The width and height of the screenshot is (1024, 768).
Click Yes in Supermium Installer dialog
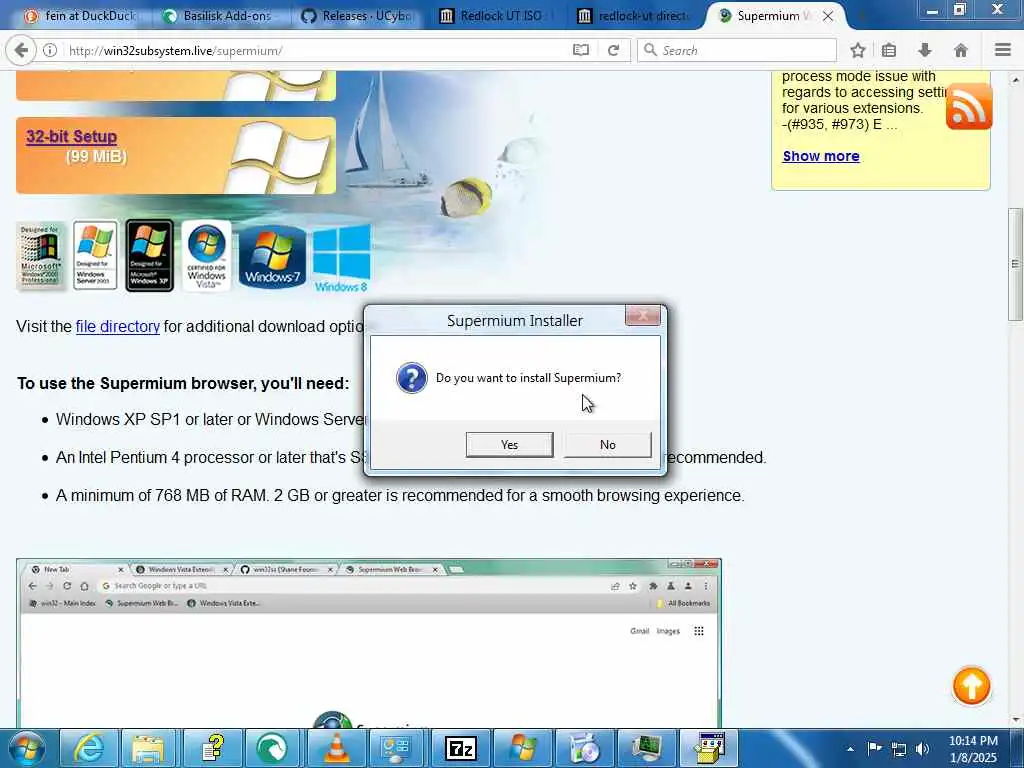pos(509,445)
